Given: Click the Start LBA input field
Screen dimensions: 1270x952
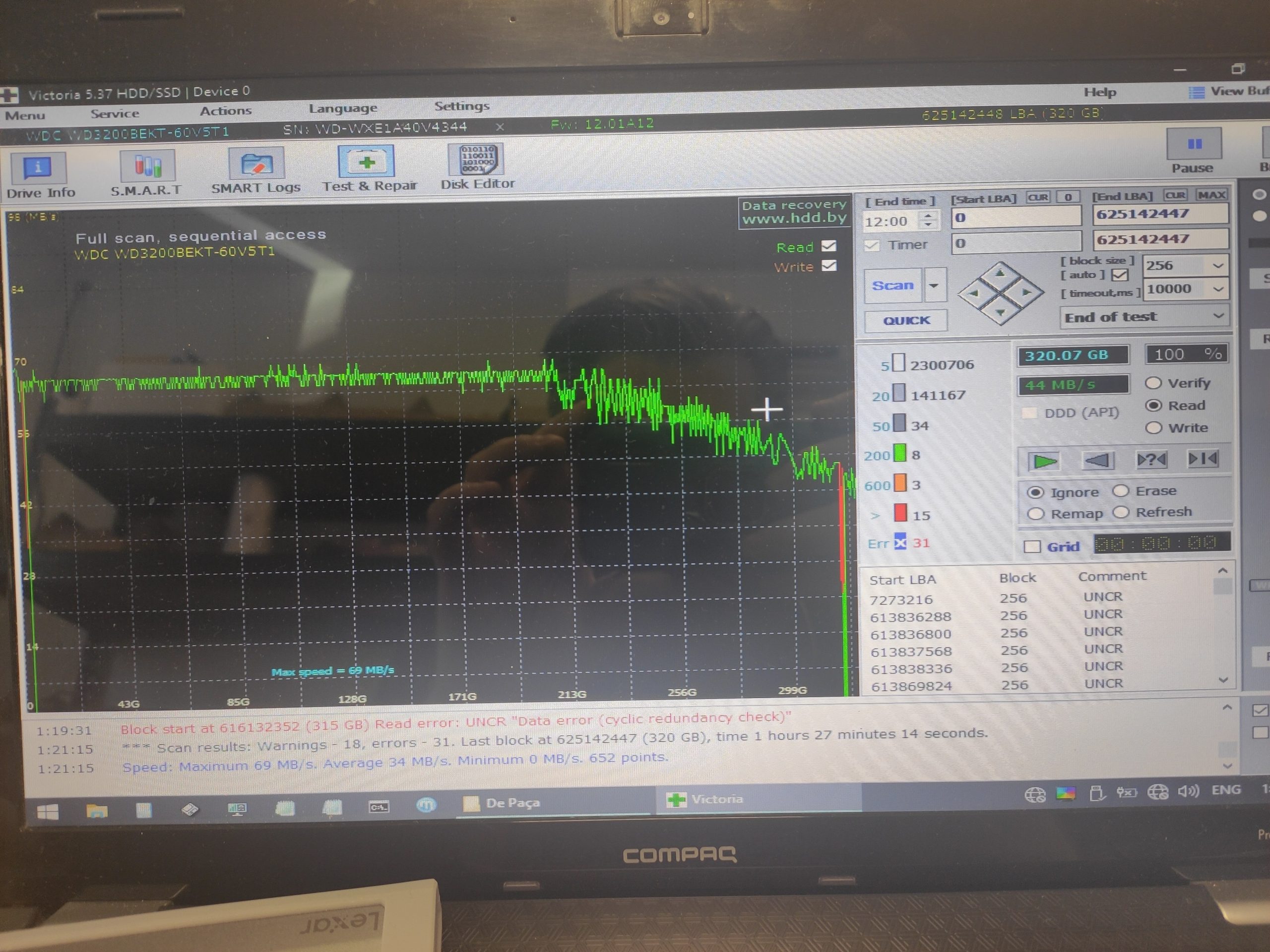Looking at the screenshot, I should 1015,218.
